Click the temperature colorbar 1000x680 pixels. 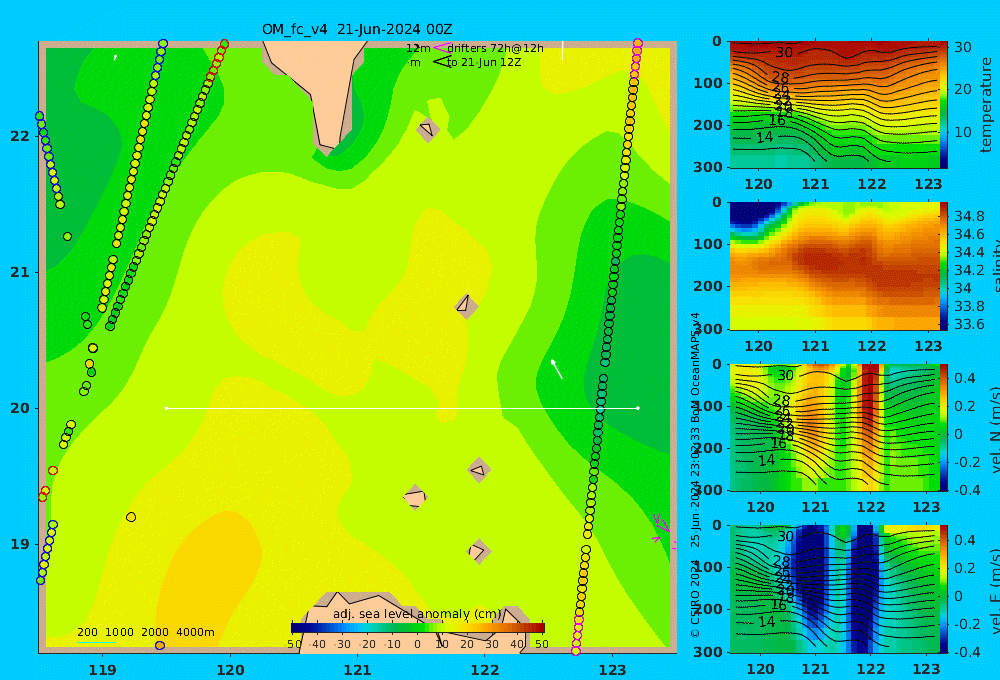944,105
